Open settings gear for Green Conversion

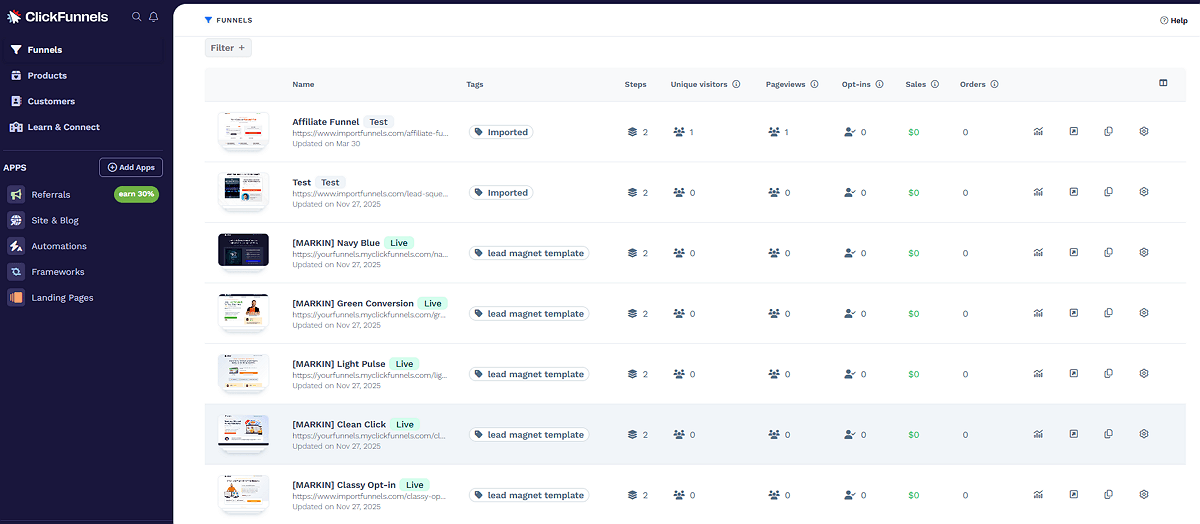pos(1144,313)
